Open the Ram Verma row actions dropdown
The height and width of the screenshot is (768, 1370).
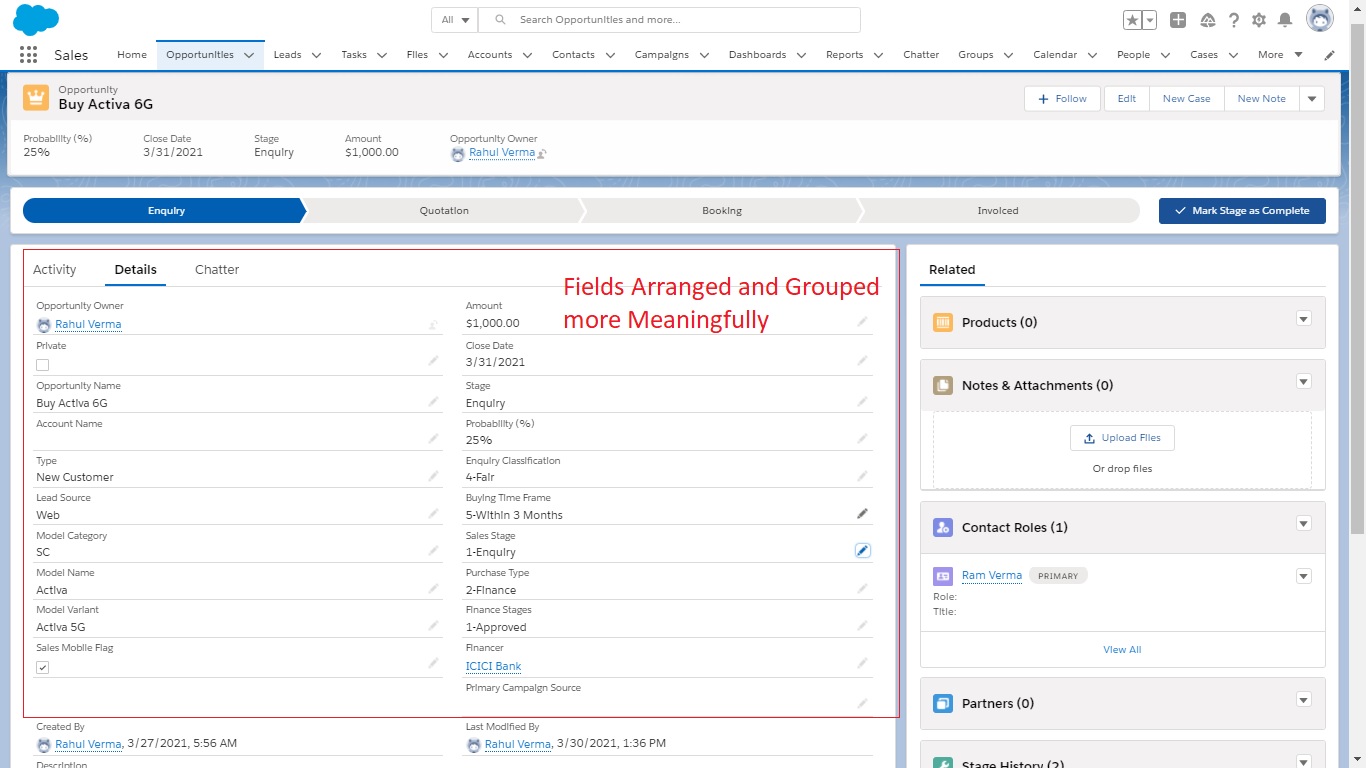coord(1303,576)
